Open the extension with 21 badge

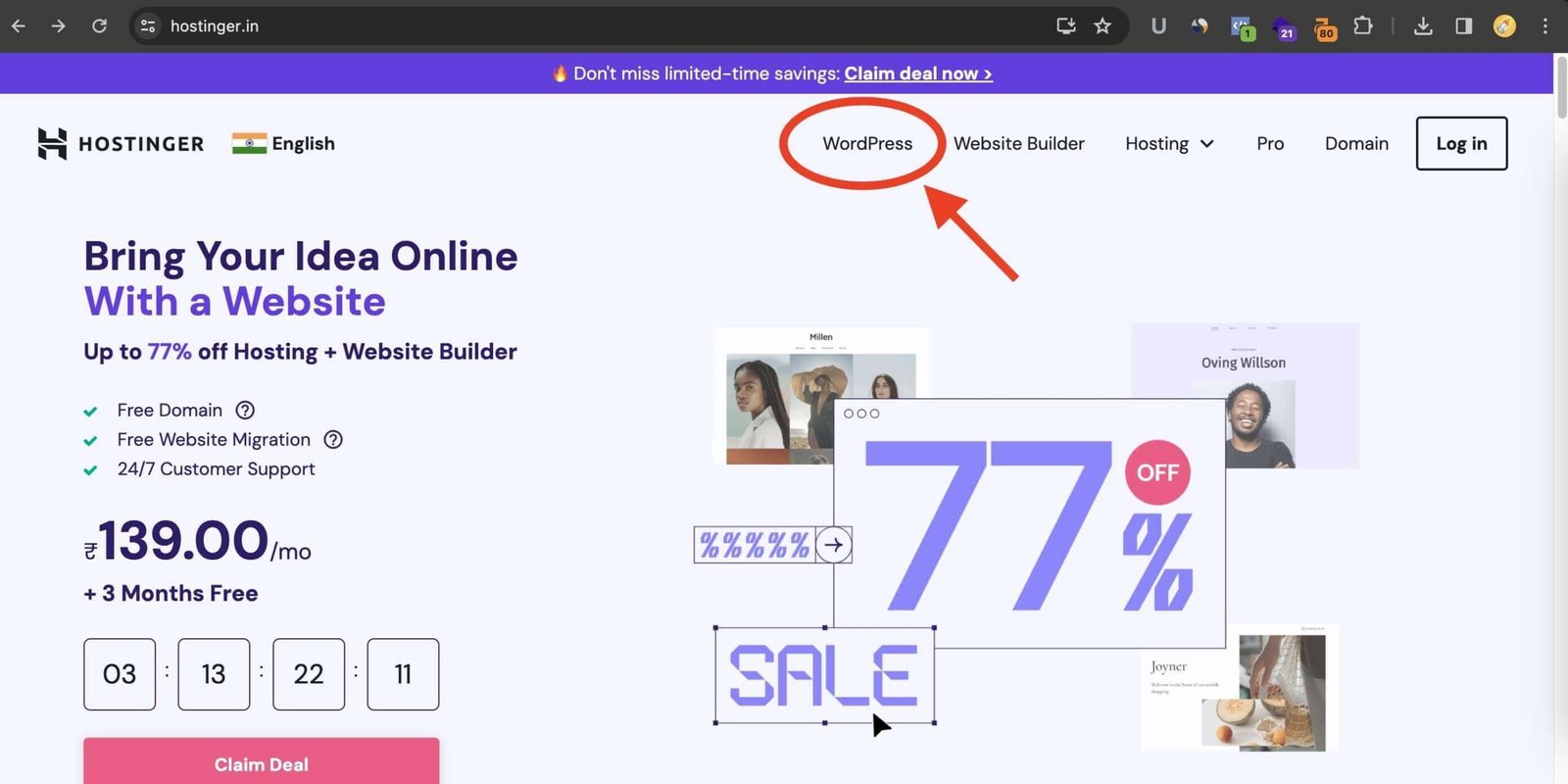[1284, 27]
